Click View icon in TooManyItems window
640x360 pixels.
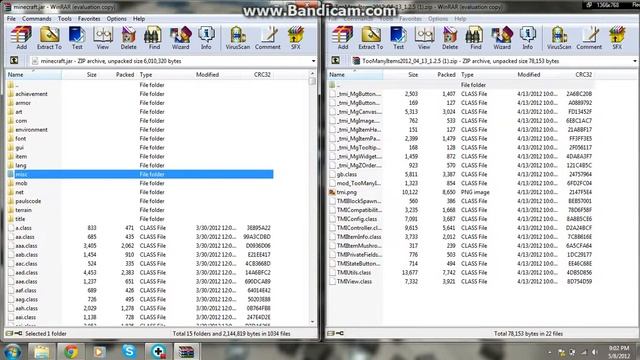(x=424, y=38)
